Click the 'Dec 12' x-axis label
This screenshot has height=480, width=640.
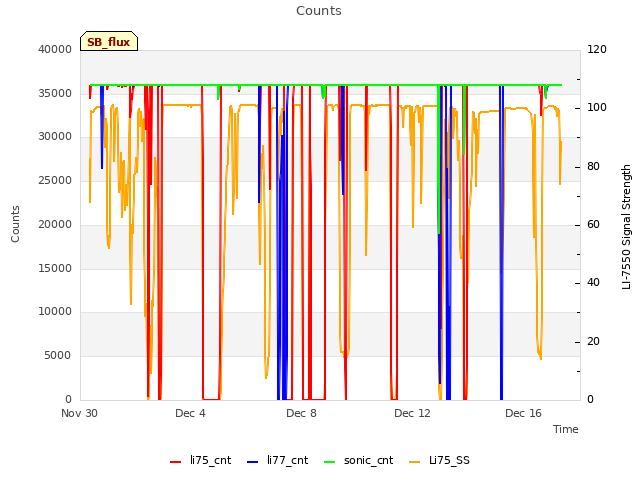(412, 413)
